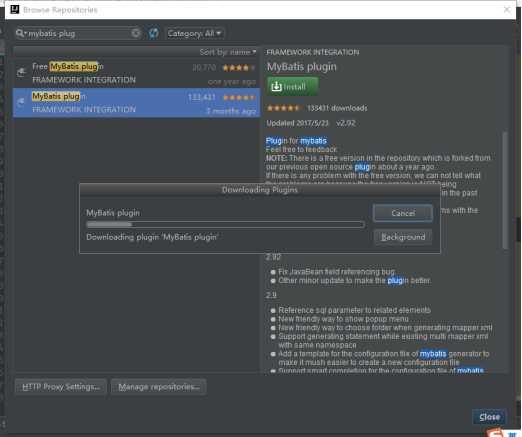Select the MyBatis plugin row

pyautogui.click(x=136, y=103)
